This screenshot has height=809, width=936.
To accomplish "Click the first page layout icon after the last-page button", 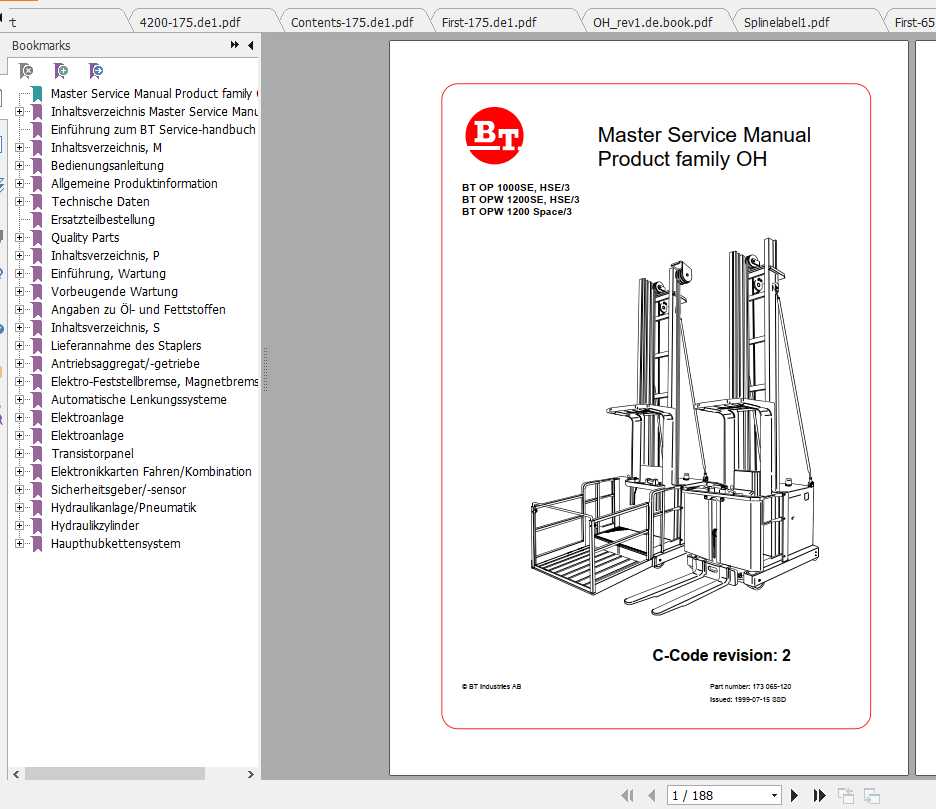I will pyautogui.click(x=845, y=795).
